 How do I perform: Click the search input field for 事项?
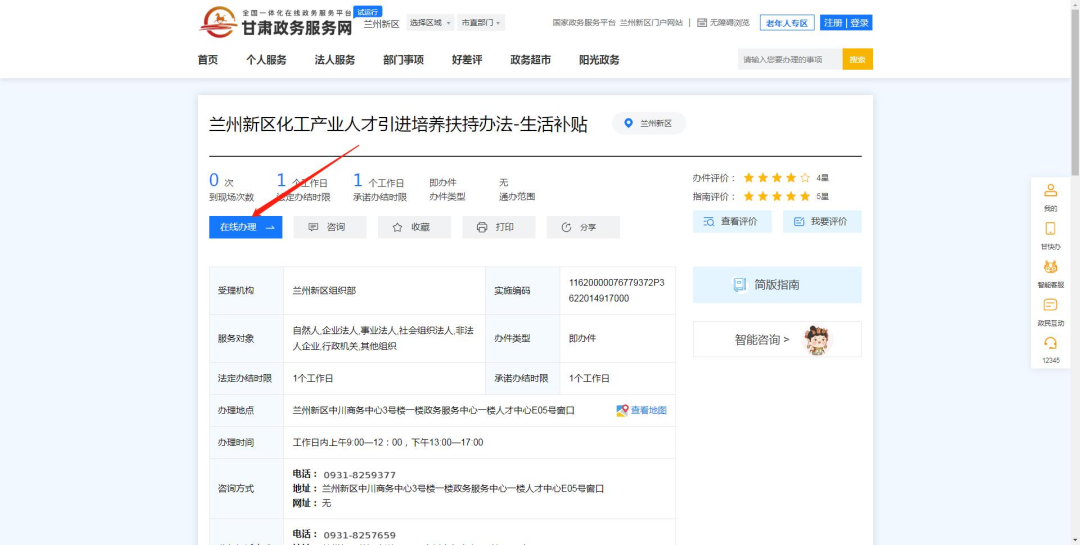pos(789,60)
